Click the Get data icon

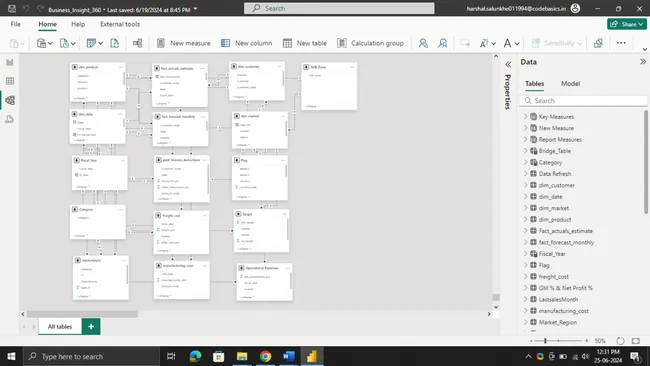(x=41, y=43)
